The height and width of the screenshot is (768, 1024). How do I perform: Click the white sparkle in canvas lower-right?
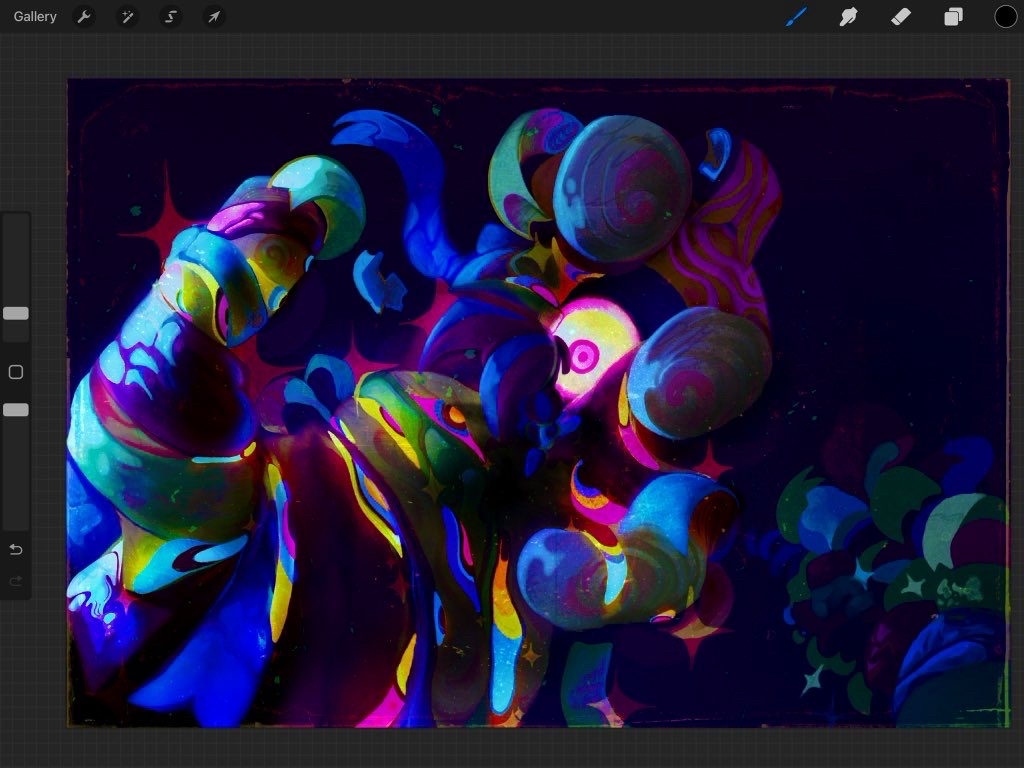812,680
